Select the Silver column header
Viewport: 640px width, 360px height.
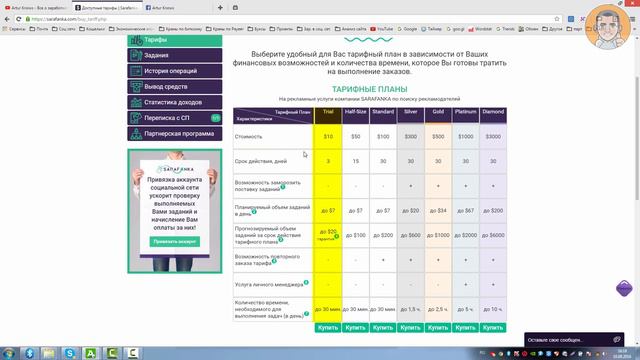pos(411,116)
